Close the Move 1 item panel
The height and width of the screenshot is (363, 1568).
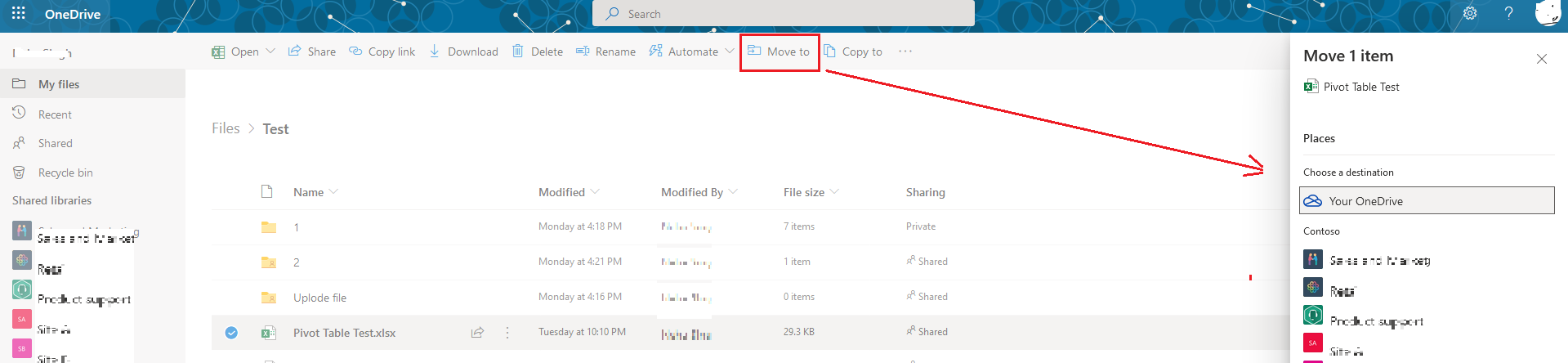[1541, 59]
